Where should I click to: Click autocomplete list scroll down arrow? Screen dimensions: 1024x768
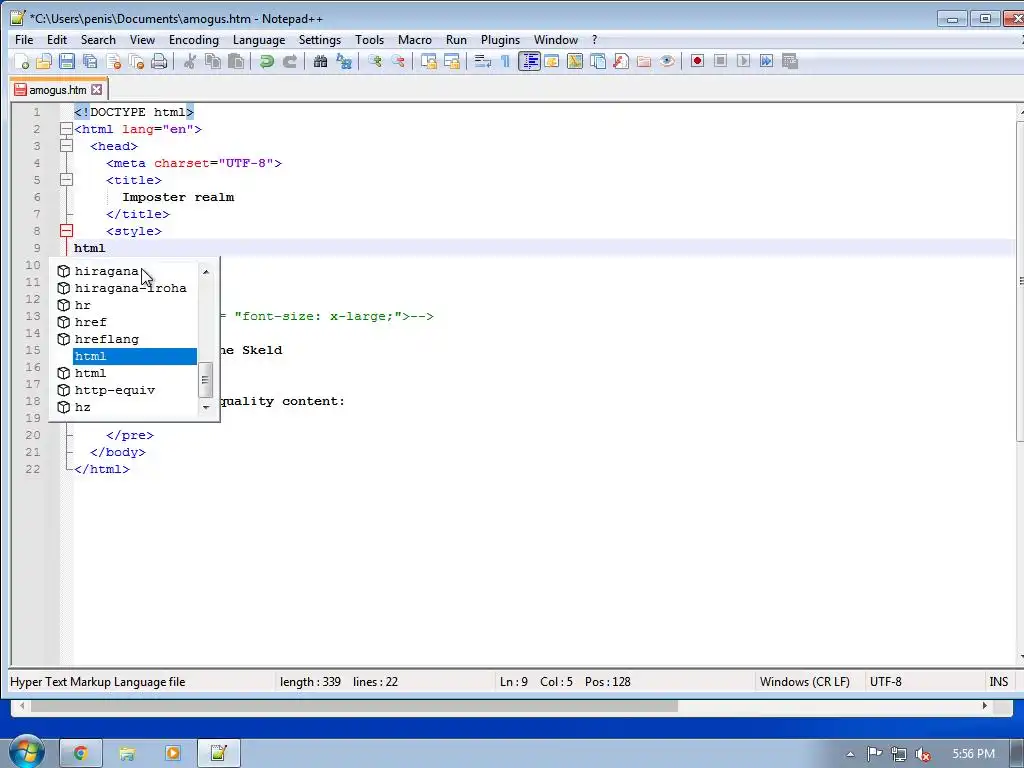tap(206, 408)
